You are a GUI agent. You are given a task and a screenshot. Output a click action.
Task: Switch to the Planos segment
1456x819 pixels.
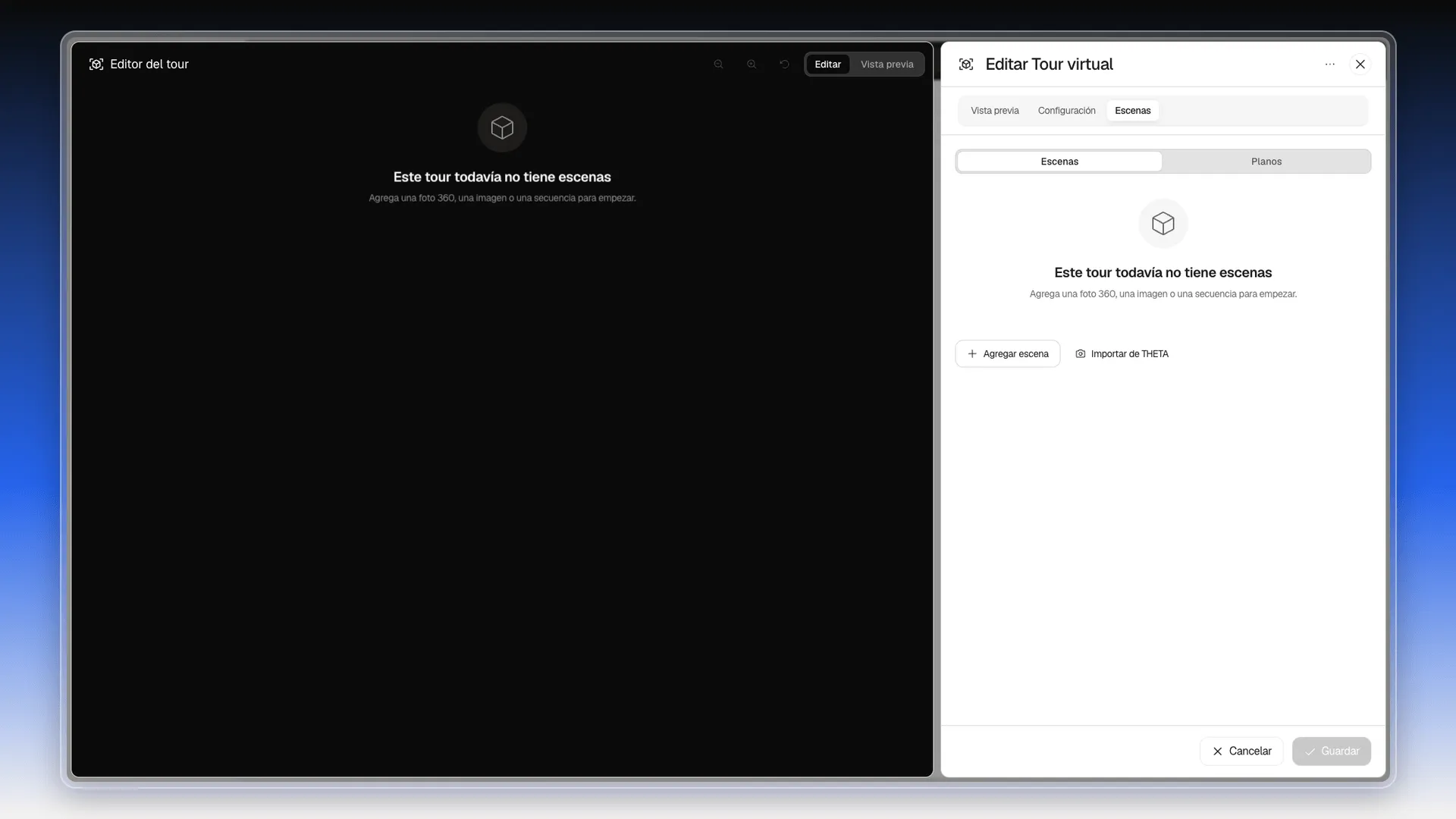click(1266, 162)
